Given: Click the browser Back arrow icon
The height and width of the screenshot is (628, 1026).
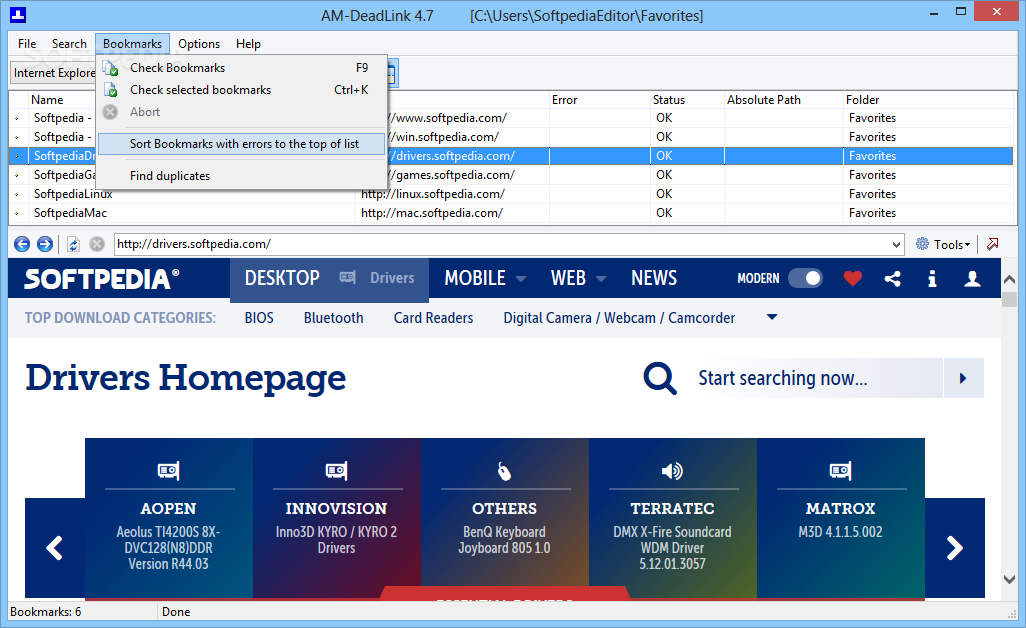Looking at the screenshot, I should click(x=22, y=244).
